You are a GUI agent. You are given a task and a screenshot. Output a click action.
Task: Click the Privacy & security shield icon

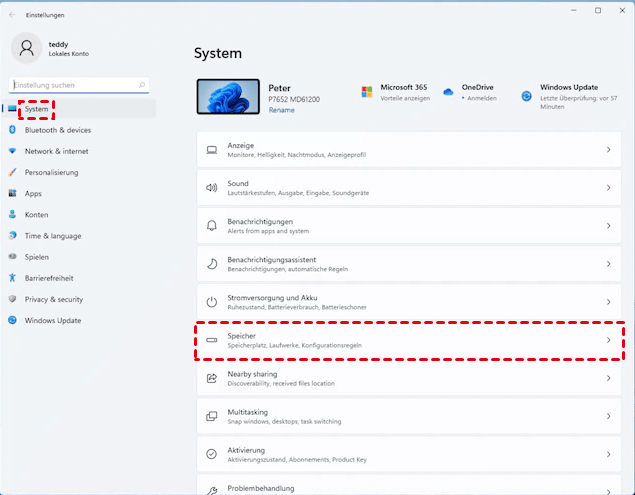click(x=13, y=299)
